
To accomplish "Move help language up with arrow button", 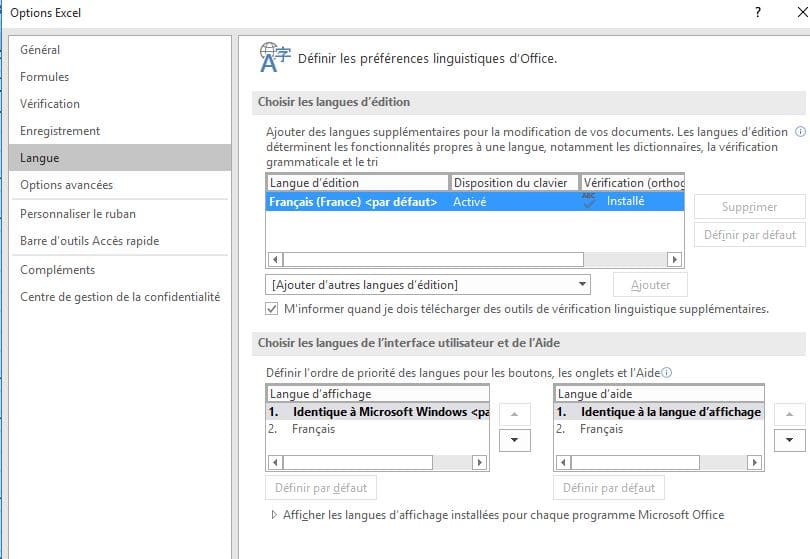I will coord(789,414).
